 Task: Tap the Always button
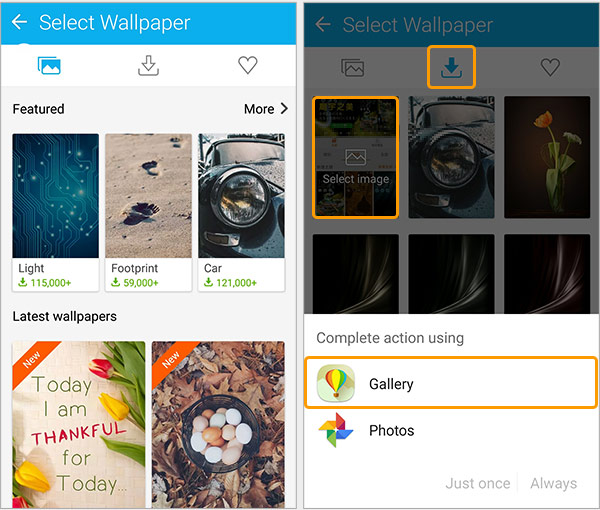click(x=553, y=483)
